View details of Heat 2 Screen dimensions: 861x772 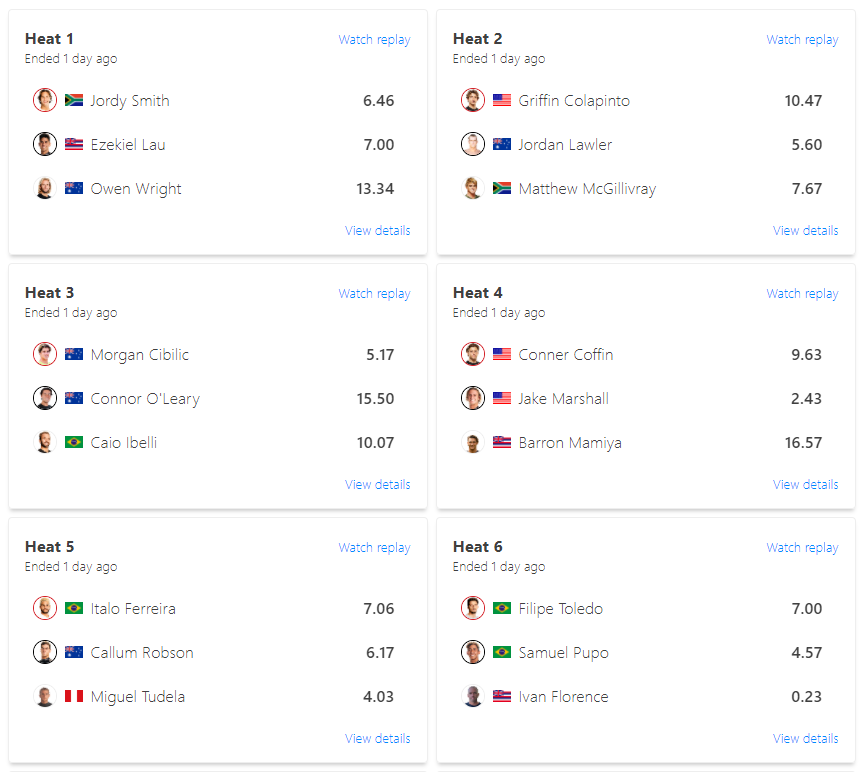805,230
